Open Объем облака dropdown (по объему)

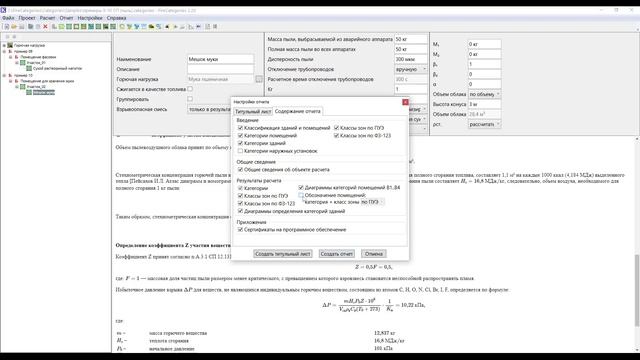484,94
